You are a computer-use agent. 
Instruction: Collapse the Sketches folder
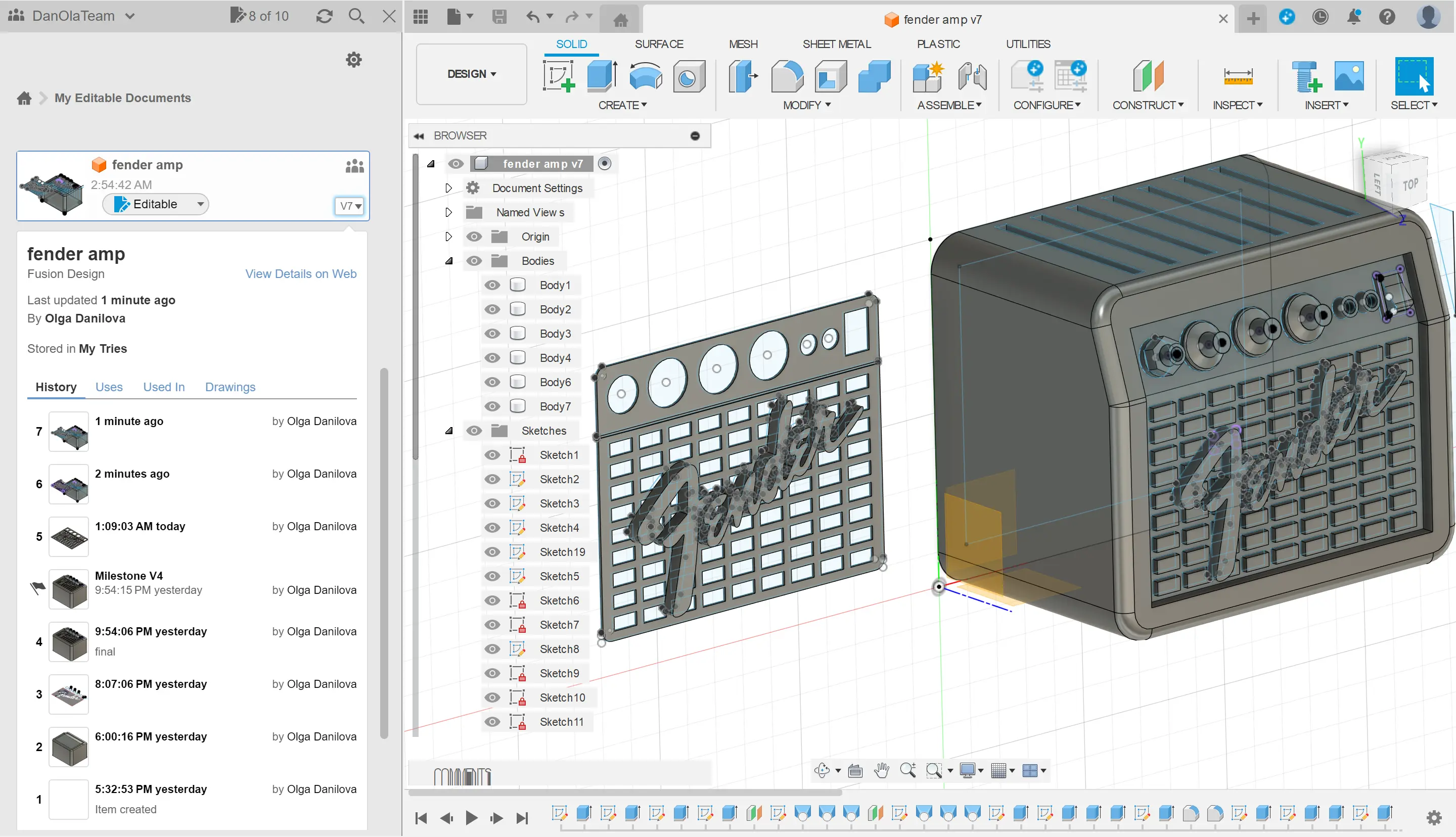coord(449,431)
